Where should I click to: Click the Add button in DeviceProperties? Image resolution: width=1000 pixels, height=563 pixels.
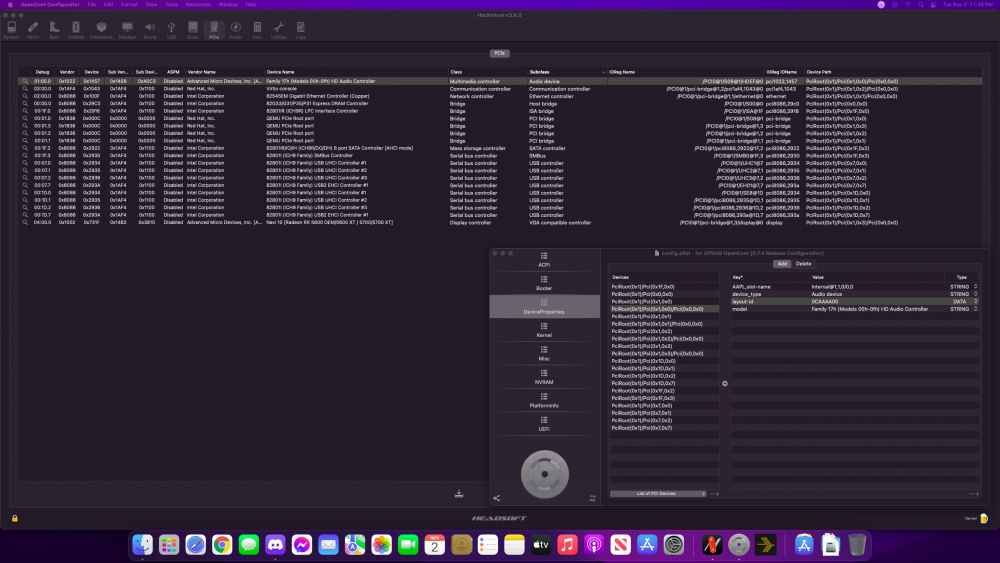click(782, 264)
